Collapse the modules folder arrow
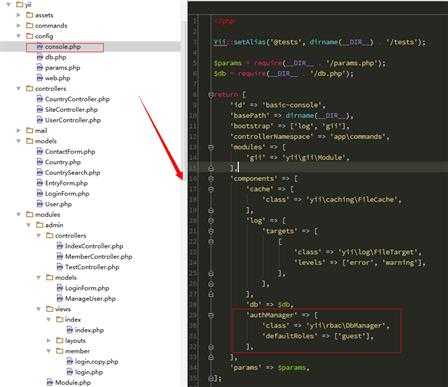 [19, 214]
